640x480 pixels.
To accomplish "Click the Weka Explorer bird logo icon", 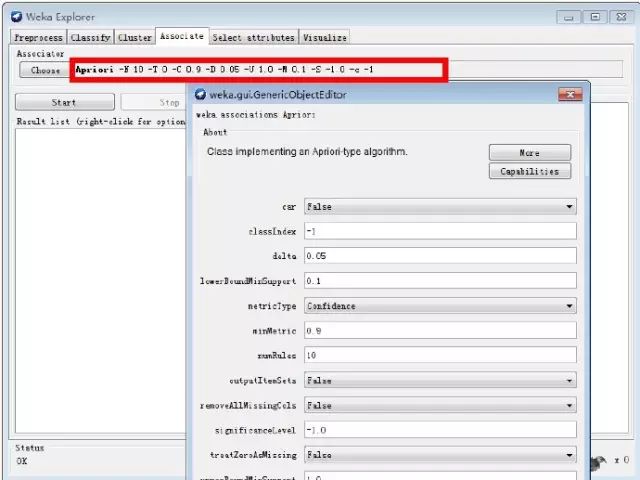I will click(16, 17).
